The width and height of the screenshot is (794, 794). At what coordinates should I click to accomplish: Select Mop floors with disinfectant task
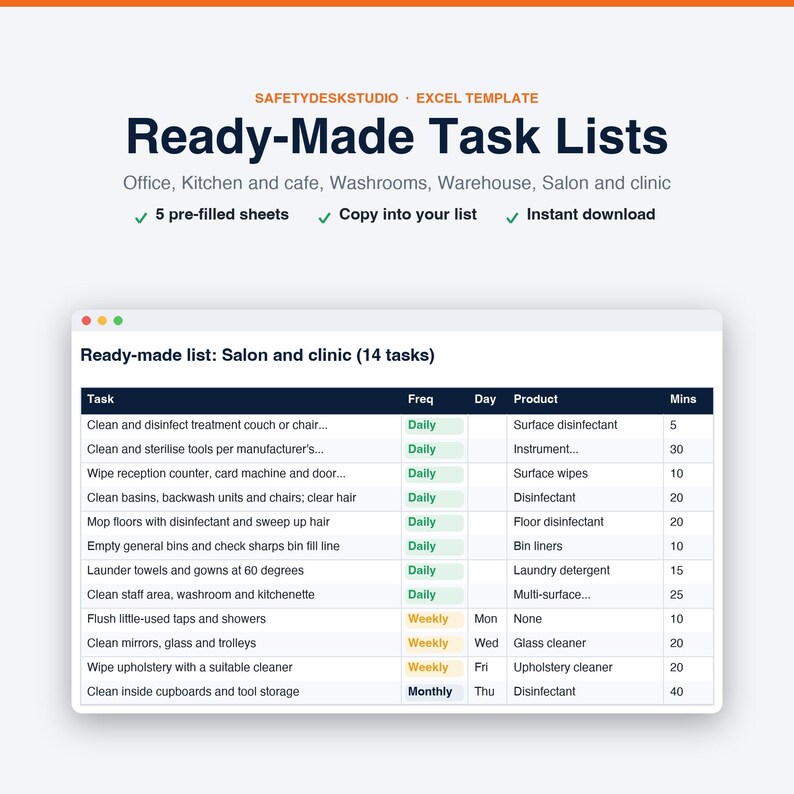coord(208,522)
